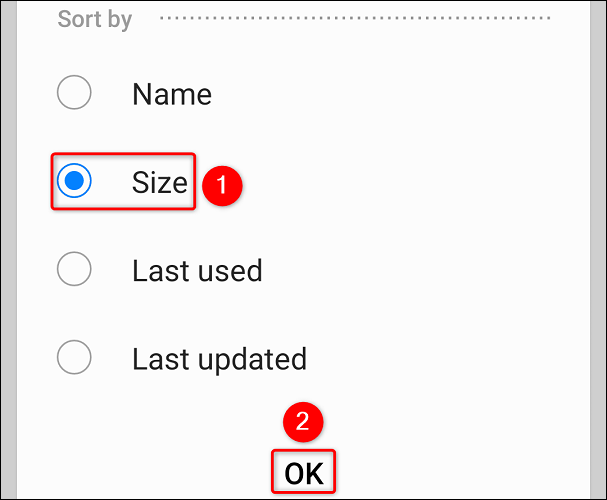Tap the empty circle beside Name
Viewport: 607px width, 500px height.
tap(75, 94)
